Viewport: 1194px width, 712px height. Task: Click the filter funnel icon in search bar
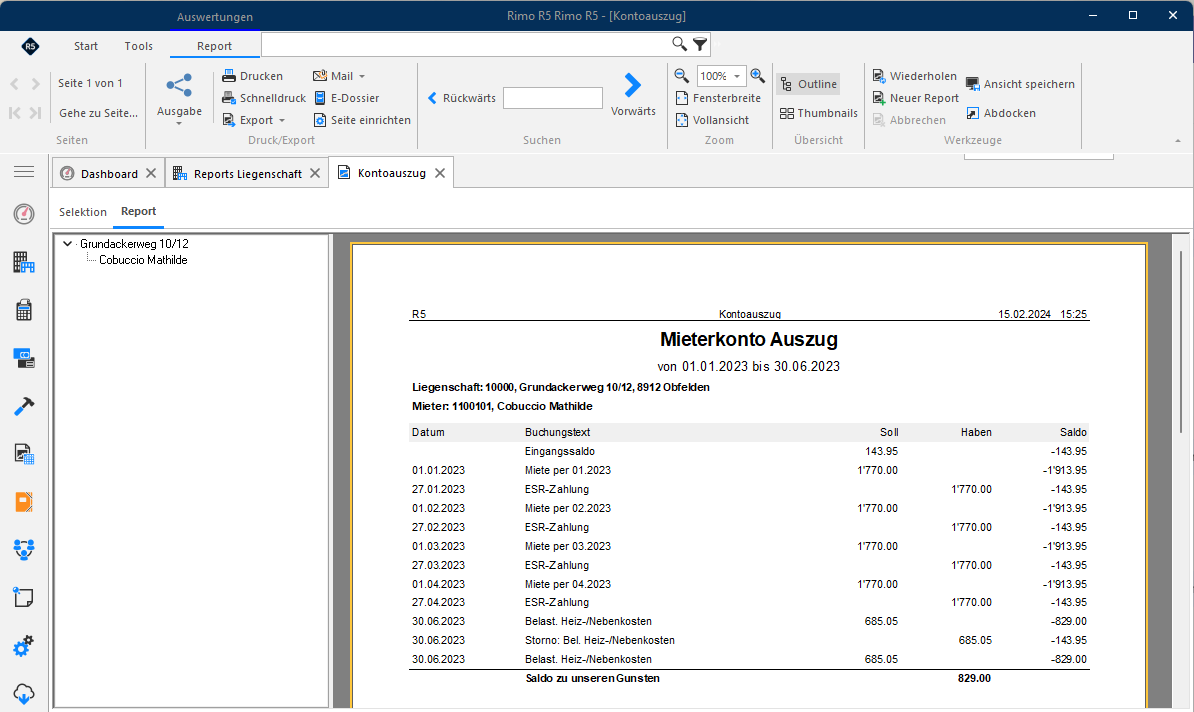pyautogui.click(x=700, y=44)
